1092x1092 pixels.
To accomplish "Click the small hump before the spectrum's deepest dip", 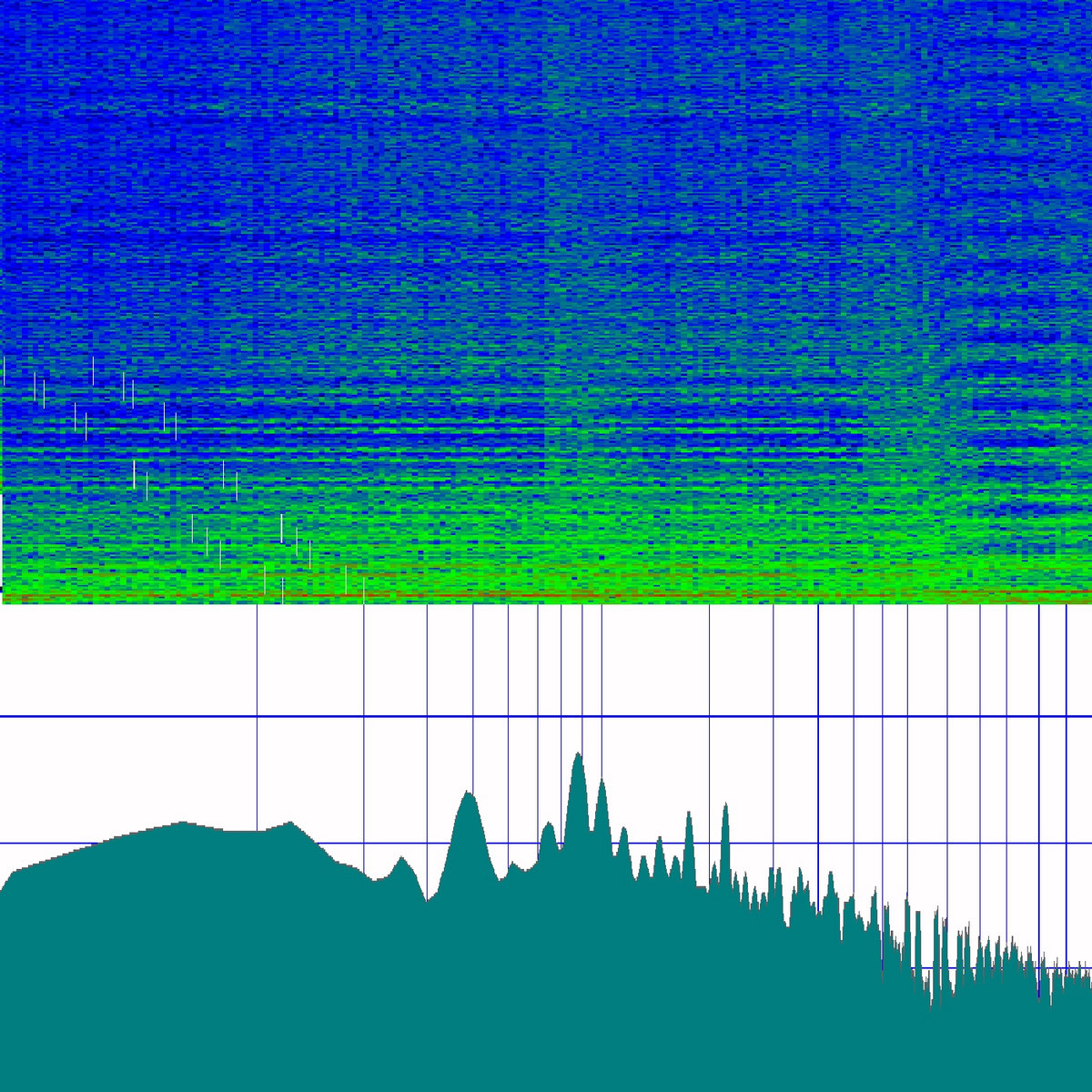I will click(x=401, y=859).
